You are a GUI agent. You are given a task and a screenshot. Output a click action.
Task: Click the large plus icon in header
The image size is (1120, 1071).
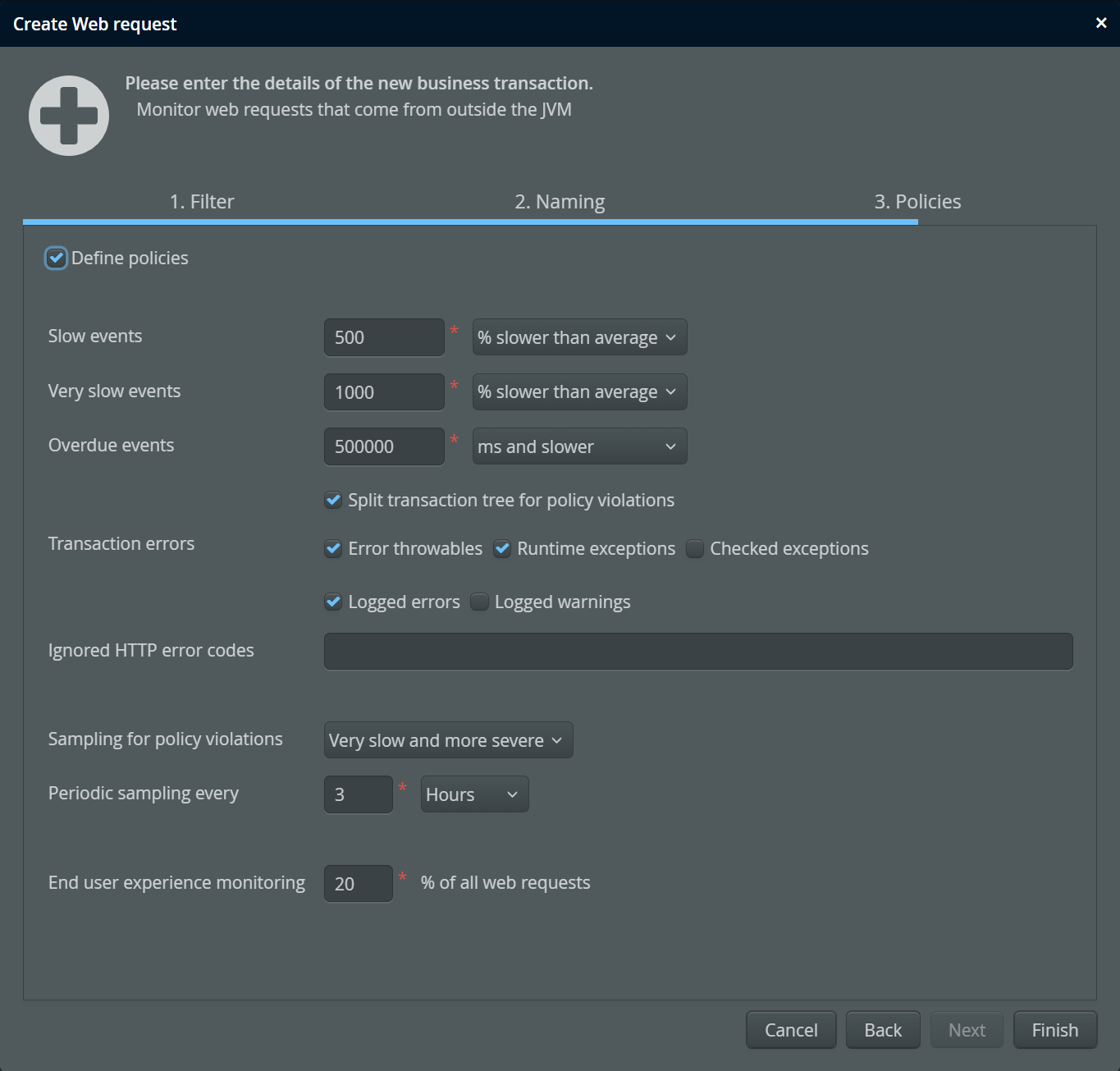(x=69, y=116)
